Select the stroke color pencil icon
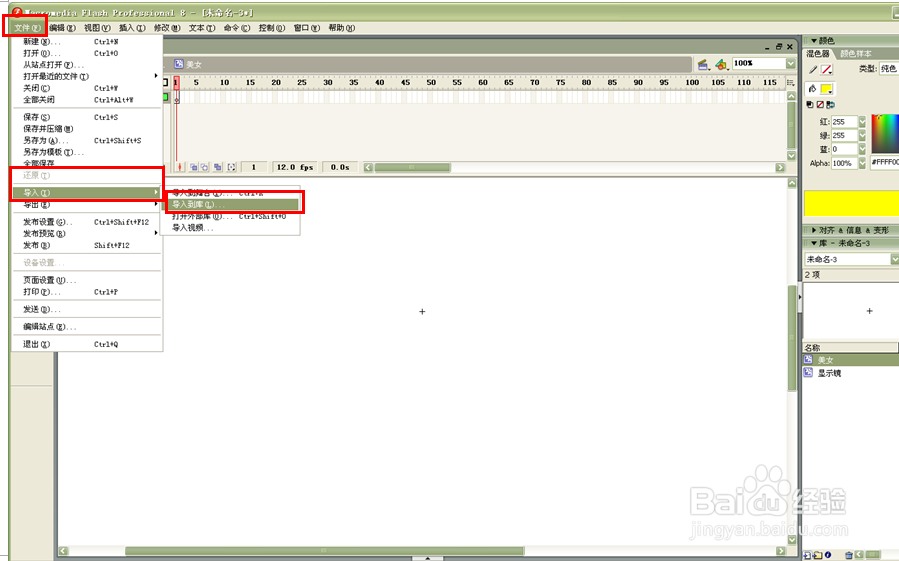Image resolution: width=899 pixels, height=561 pixels. [812, 69]
